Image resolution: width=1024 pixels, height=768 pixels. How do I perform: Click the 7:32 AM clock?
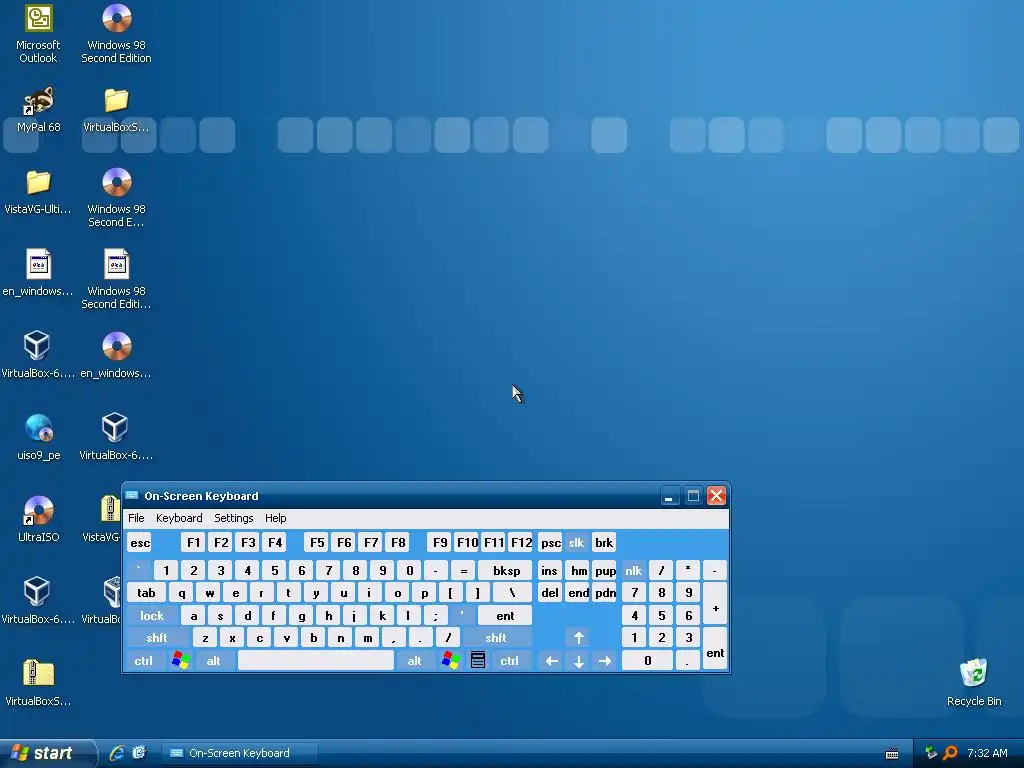(987, 753)
